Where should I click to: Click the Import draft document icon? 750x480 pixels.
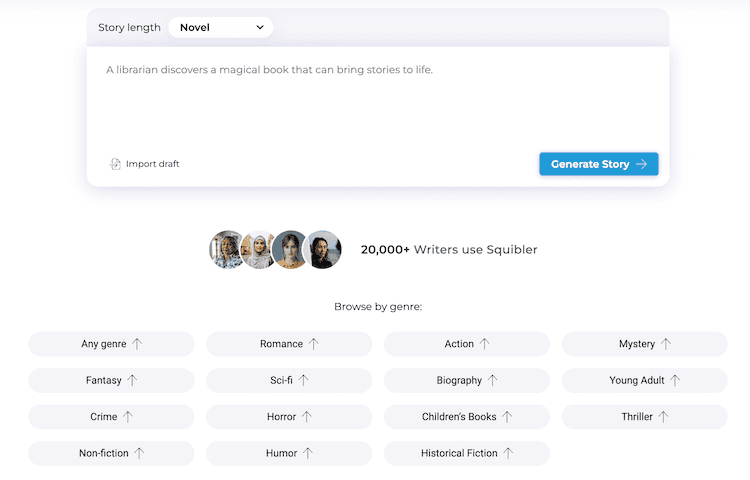pos(115,164)
